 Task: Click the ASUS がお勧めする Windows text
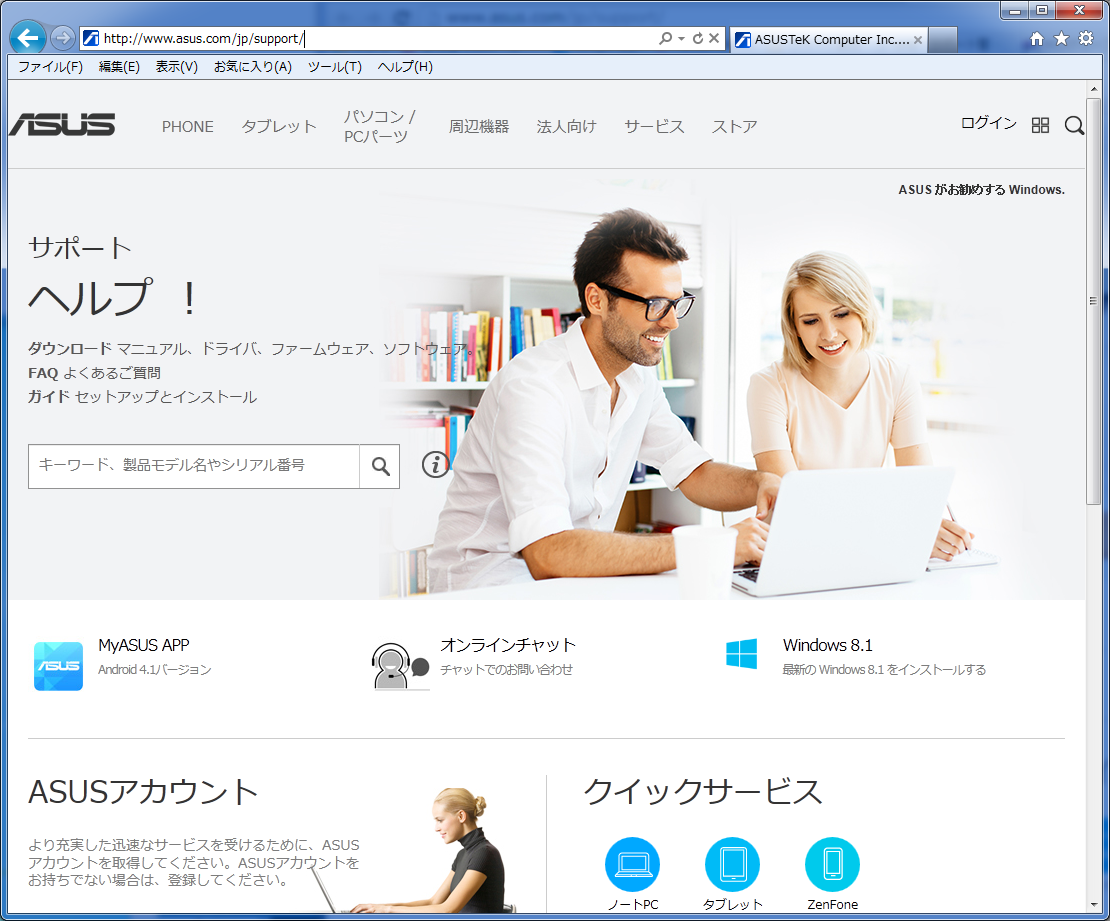tap(981, 190)
